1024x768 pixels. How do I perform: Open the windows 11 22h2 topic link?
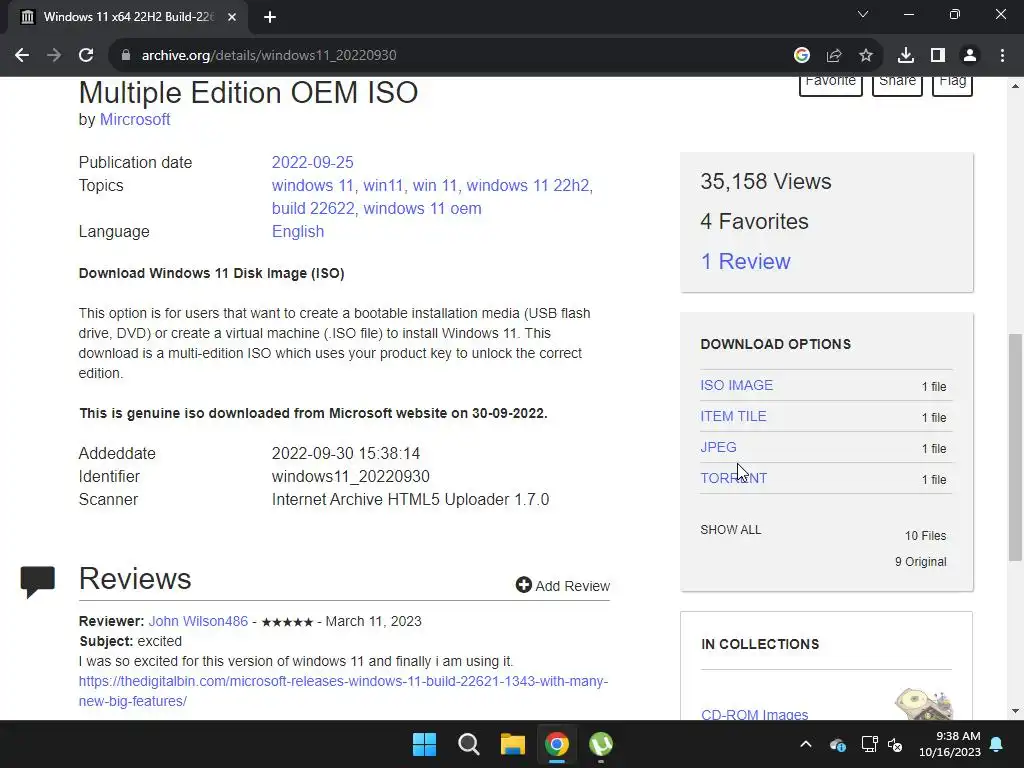[x=528, y=185]
